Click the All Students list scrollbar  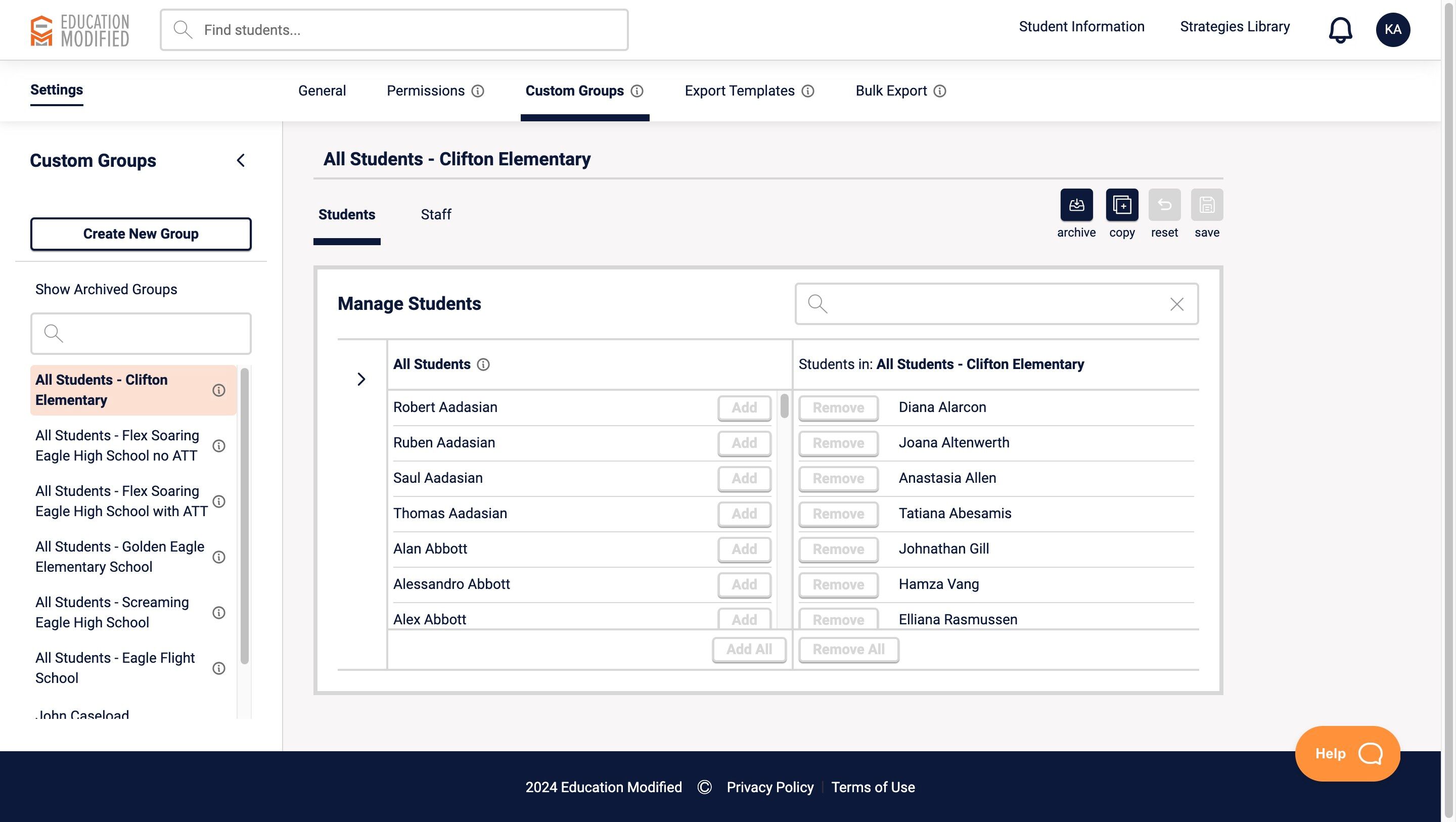point(785,406)
